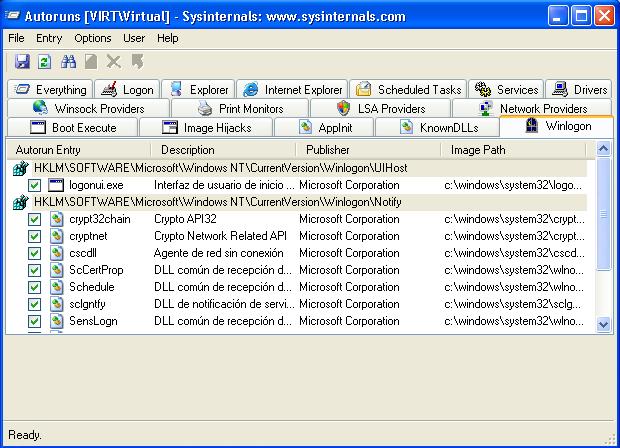Open the Internet Explorer tab
The image size is (620, 448).
(x=292, y=89)
